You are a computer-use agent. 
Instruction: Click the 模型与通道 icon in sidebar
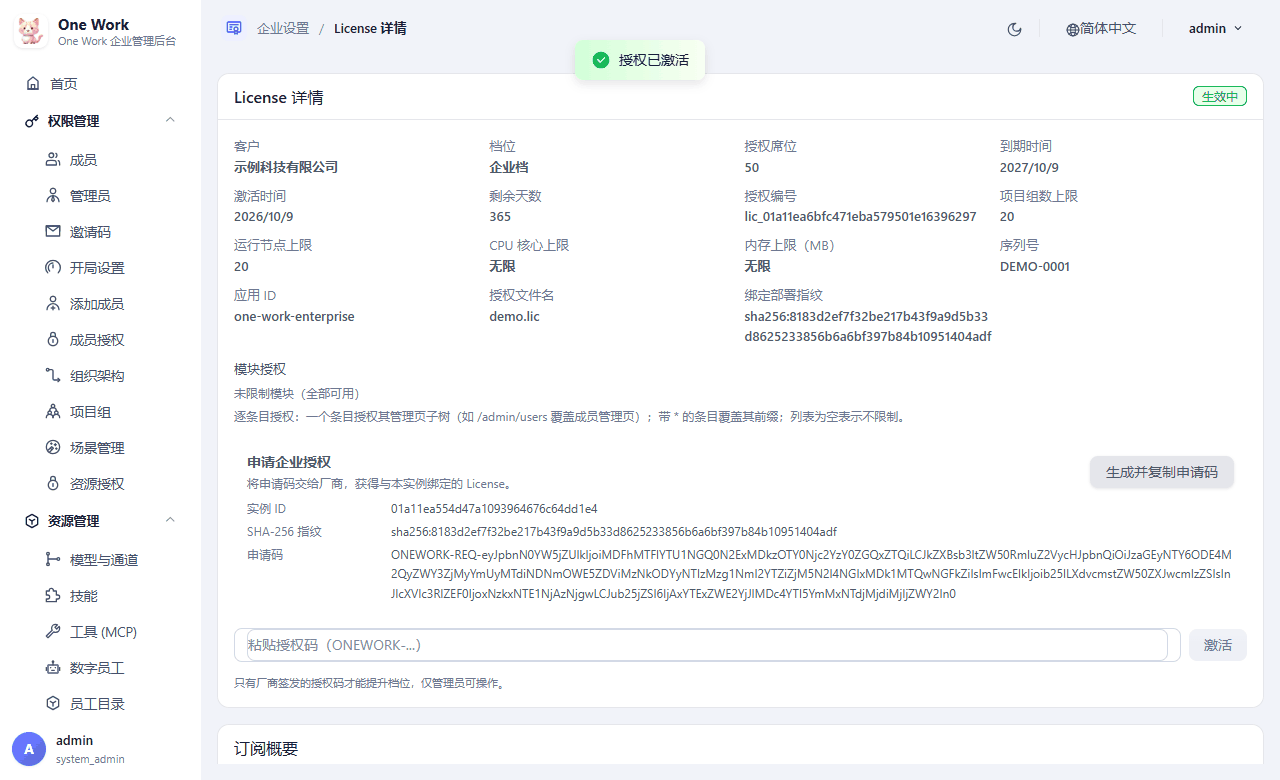coord(53,560)
